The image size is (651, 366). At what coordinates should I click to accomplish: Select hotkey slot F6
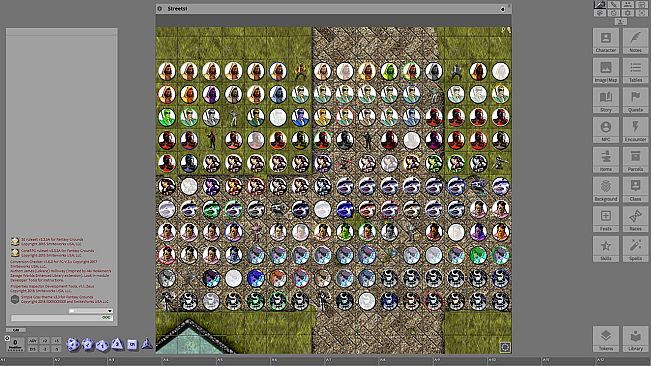pos(298,361)
